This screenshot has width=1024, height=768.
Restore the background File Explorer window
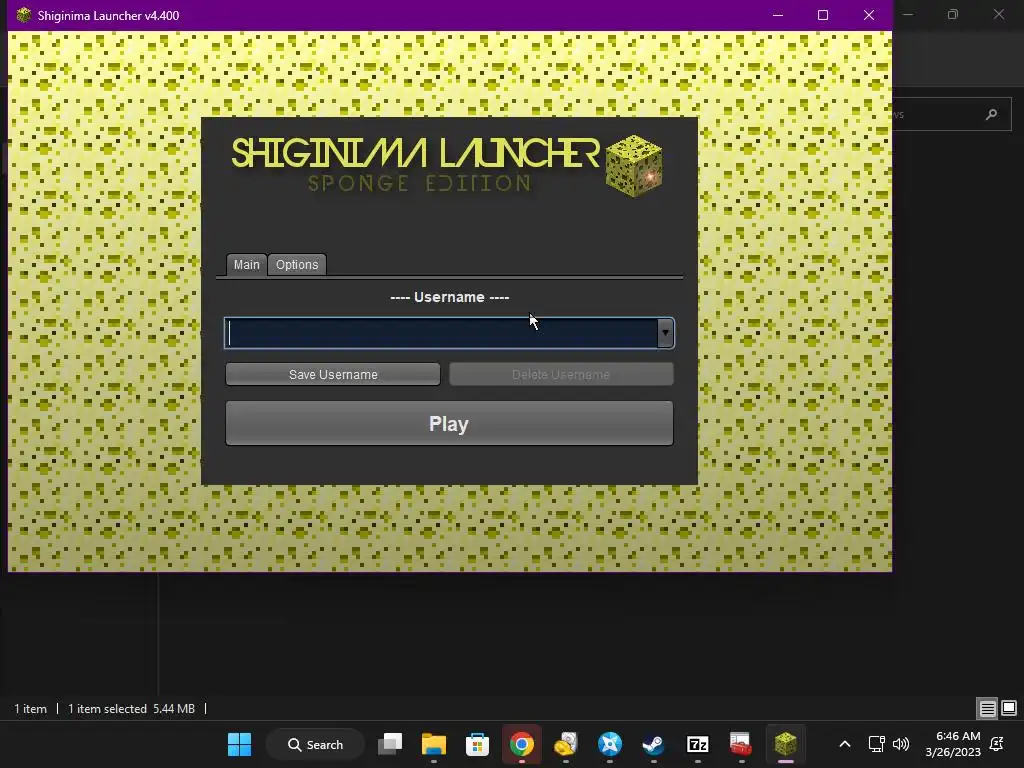pyautogui.click(x=953, y=14)
